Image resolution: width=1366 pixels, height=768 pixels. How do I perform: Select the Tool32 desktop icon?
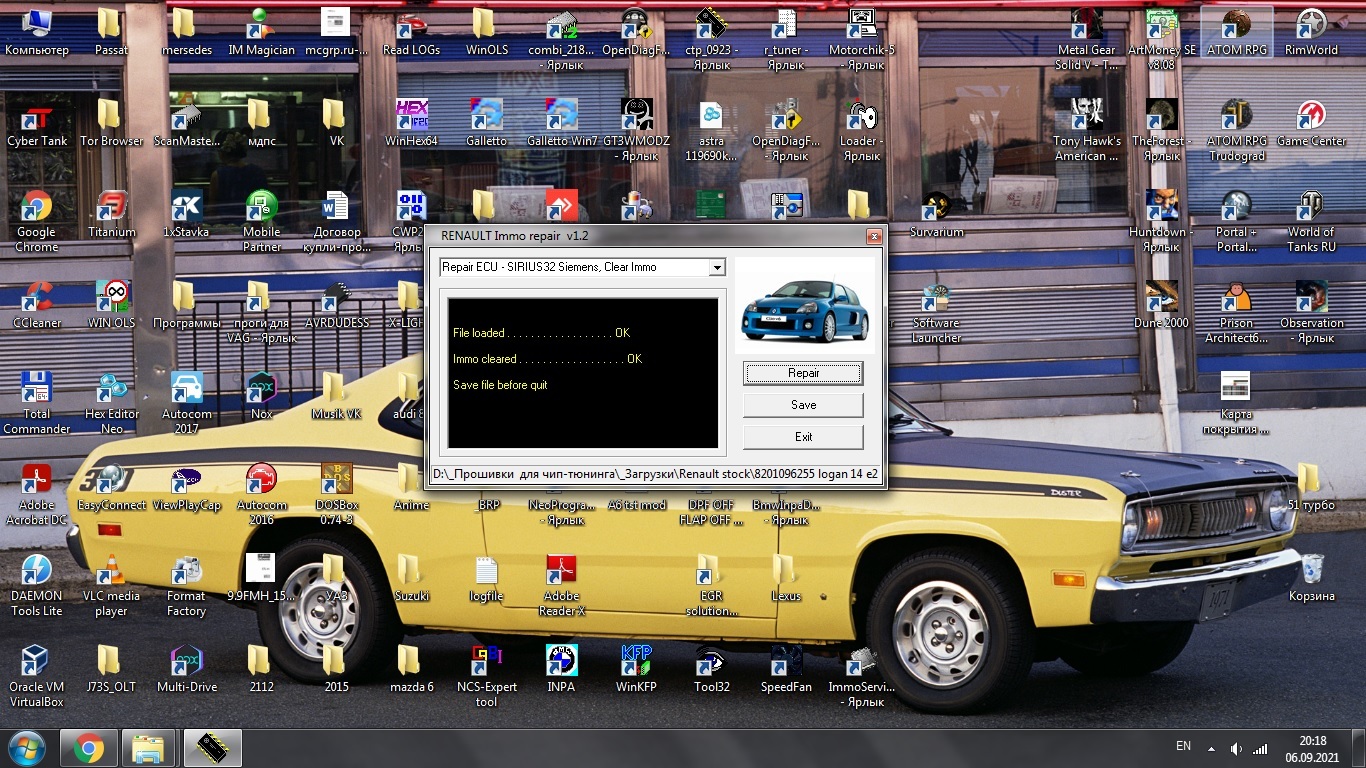point(711,669)
